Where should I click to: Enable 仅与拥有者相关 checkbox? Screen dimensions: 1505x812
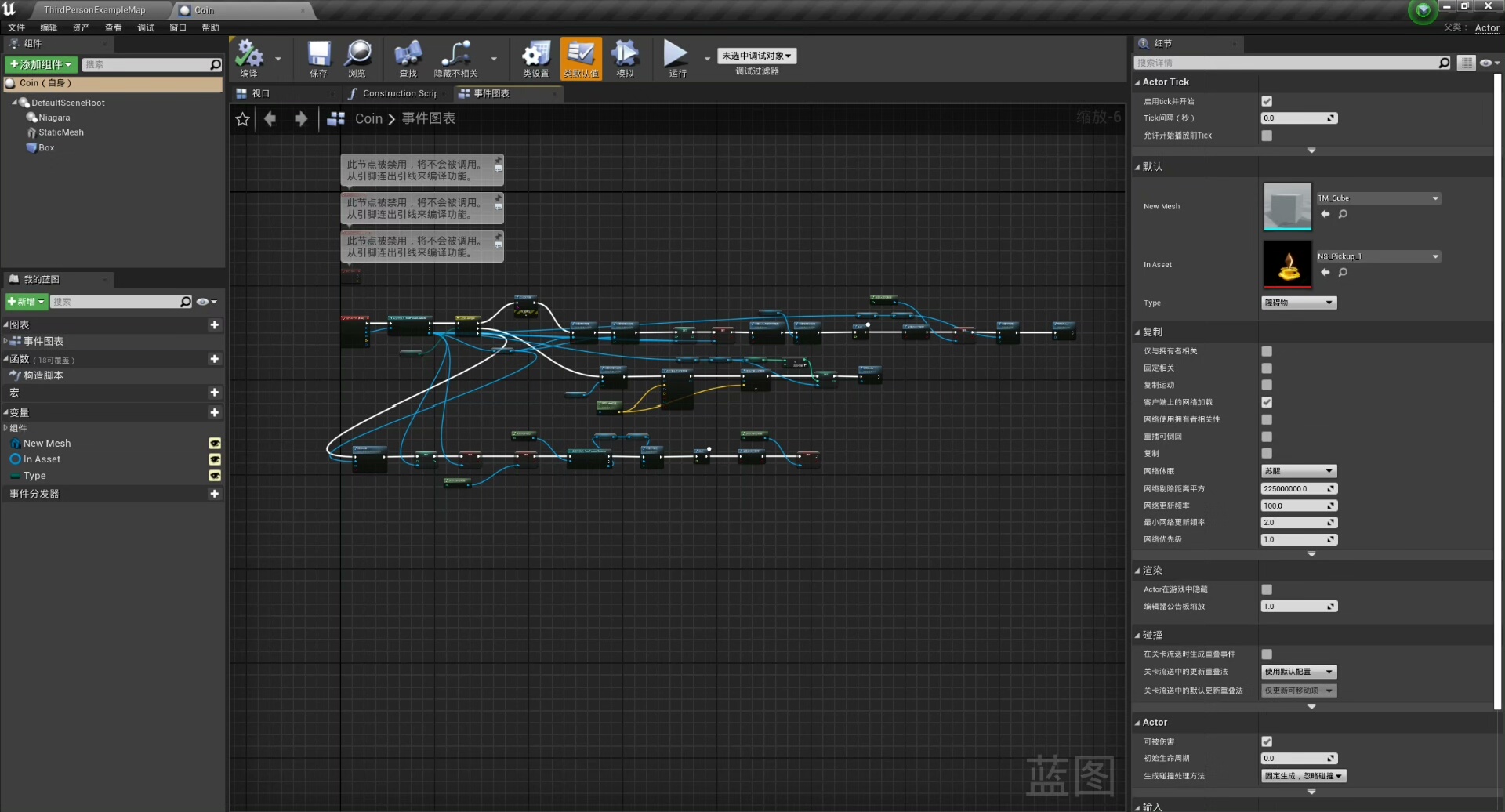coord(1267,351)
